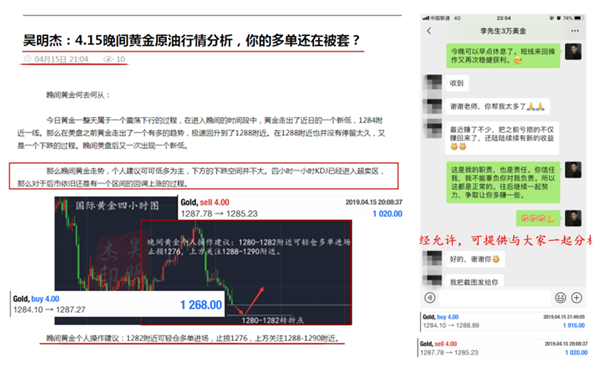Tap the white bubble reading 收到
This screenshot has height=368, width=600.
[x=457, y=83]
